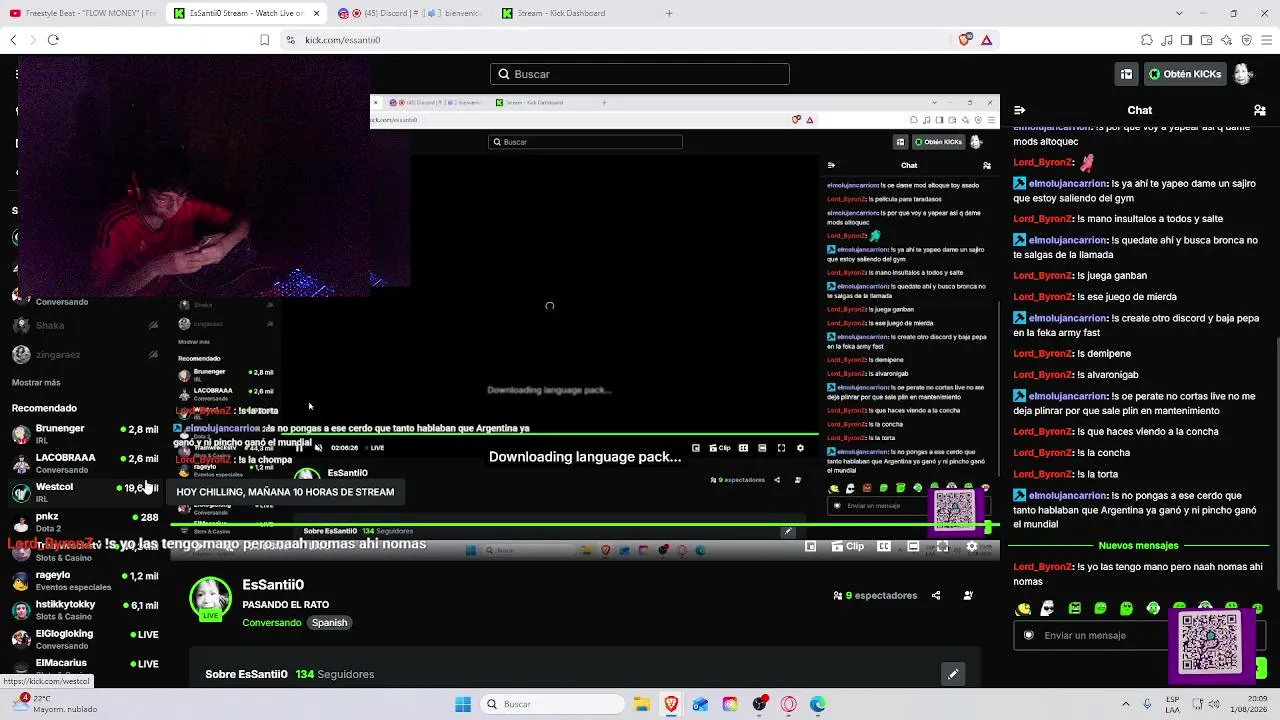This screenshot has width=1280, height=720.
Task: Open the Brave extensions puzzle icon
Action: [x=1147, y=40]
